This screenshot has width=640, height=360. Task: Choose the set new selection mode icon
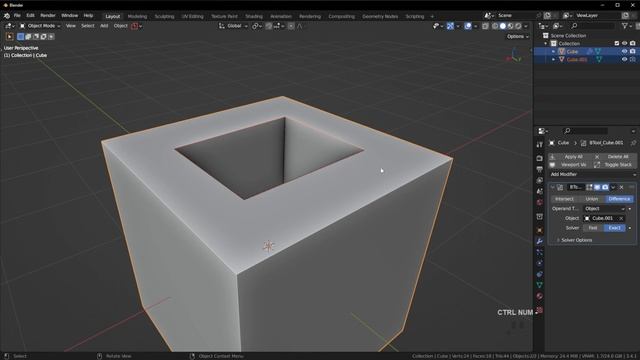point(20,36)
